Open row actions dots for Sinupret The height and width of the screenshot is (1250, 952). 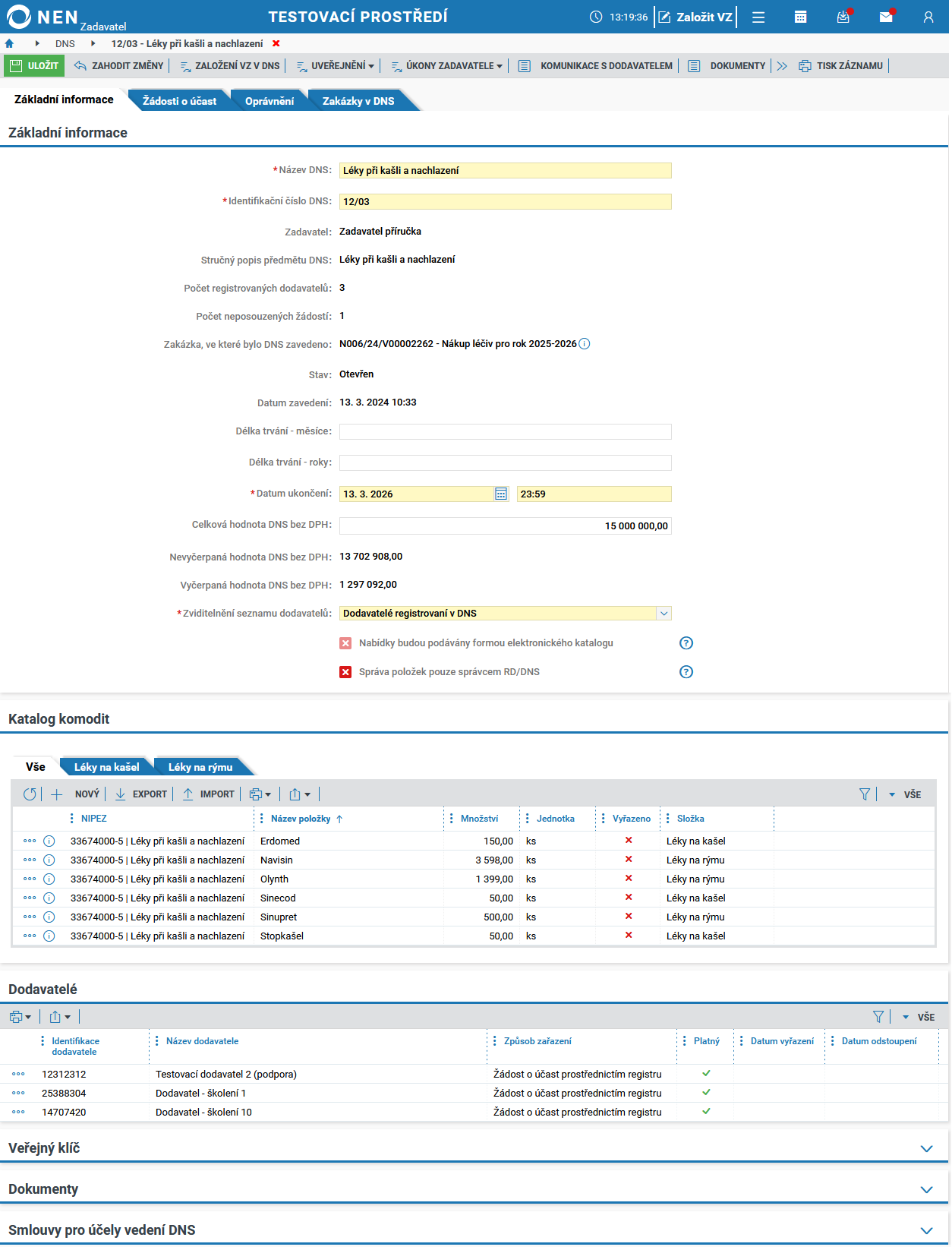[x=30, y=917]
